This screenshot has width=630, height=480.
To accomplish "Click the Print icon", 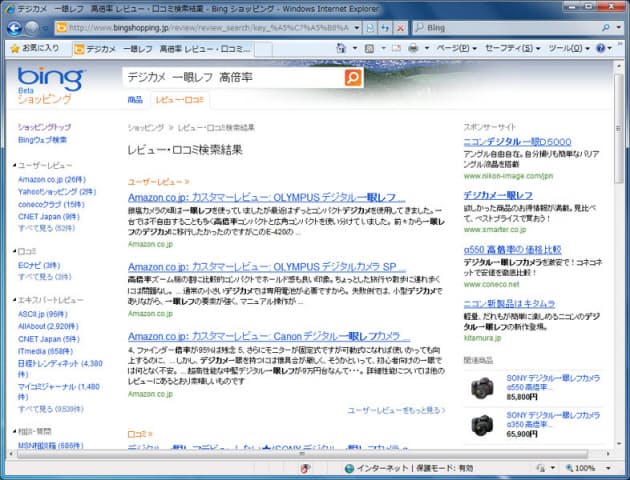I will tap(413, 48).
